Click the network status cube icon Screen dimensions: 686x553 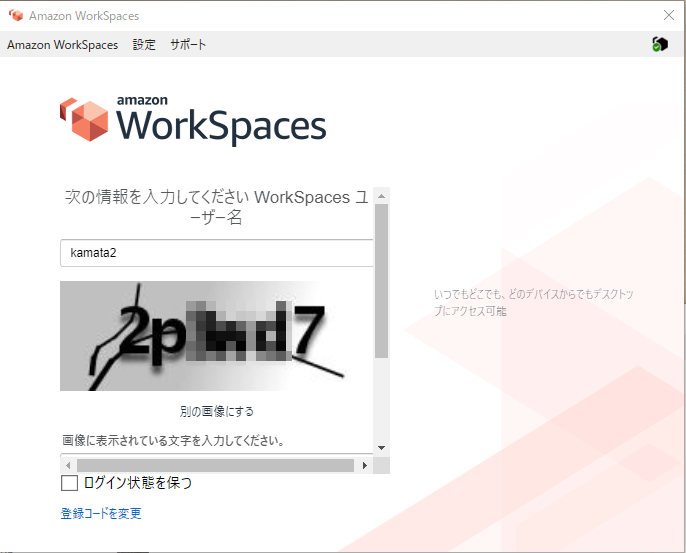tap(660, 44)
